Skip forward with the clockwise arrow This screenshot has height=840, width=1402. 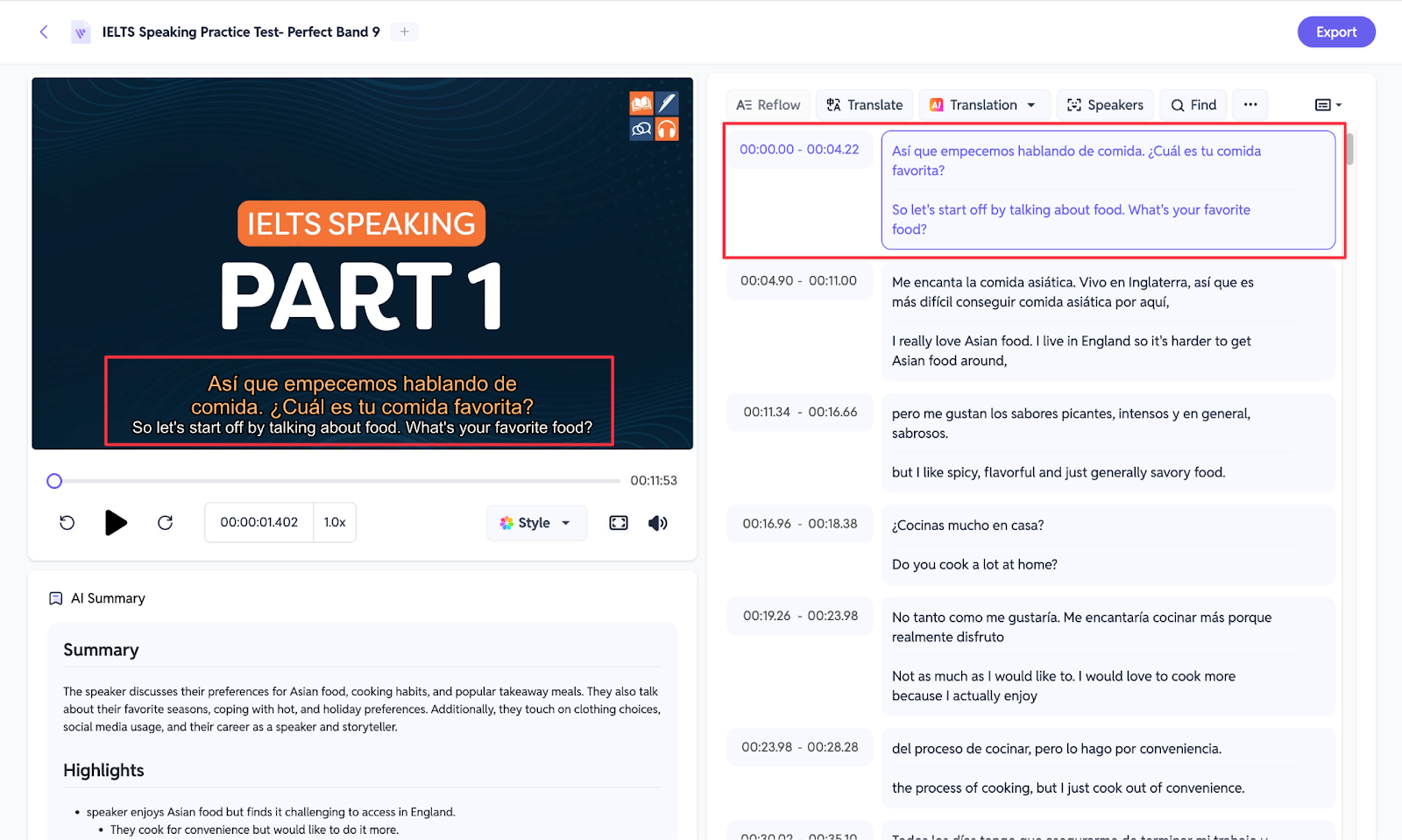coord(165,523)
